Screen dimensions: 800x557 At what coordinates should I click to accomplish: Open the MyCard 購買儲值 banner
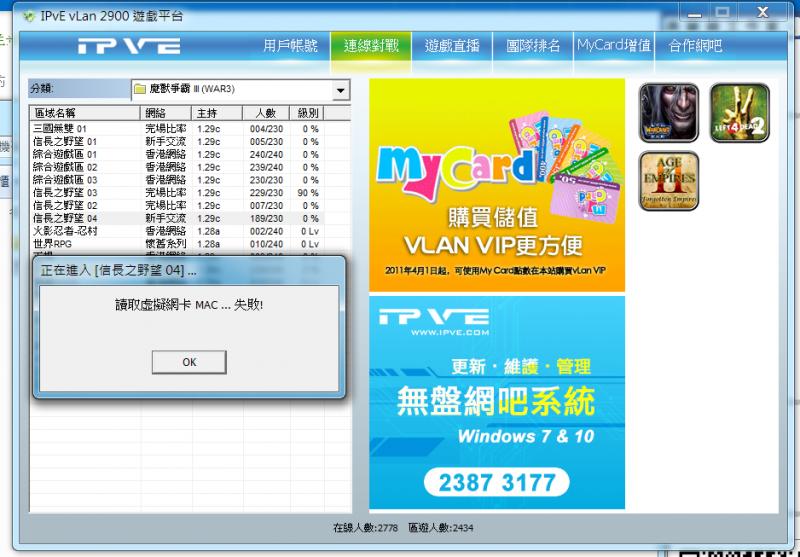pos(497,185)
